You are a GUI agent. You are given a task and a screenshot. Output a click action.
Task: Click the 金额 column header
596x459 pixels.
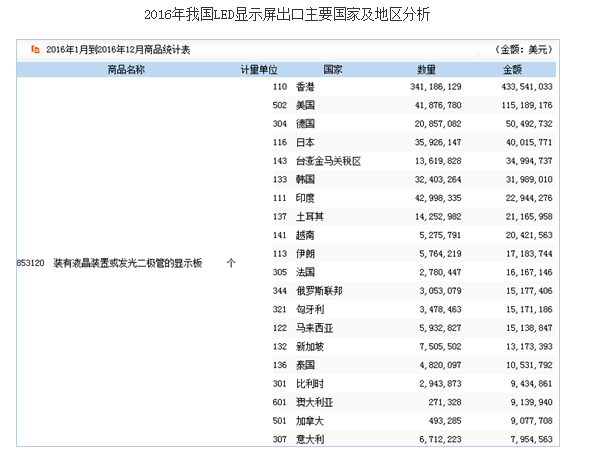512,70
